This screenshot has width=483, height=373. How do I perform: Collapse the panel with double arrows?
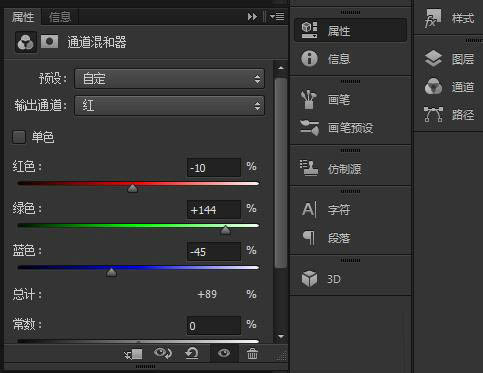(x=252, y=16)
